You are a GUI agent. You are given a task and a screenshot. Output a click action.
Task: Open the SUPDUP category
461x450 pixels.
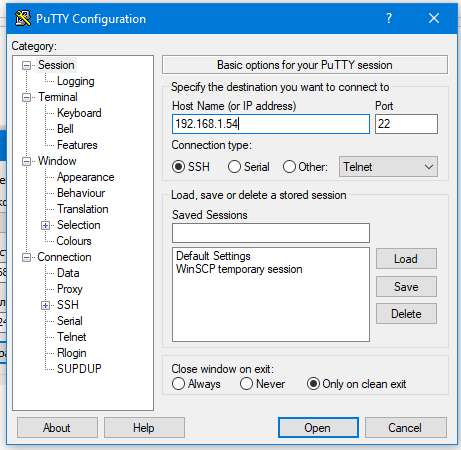click(x=79, y=369)
